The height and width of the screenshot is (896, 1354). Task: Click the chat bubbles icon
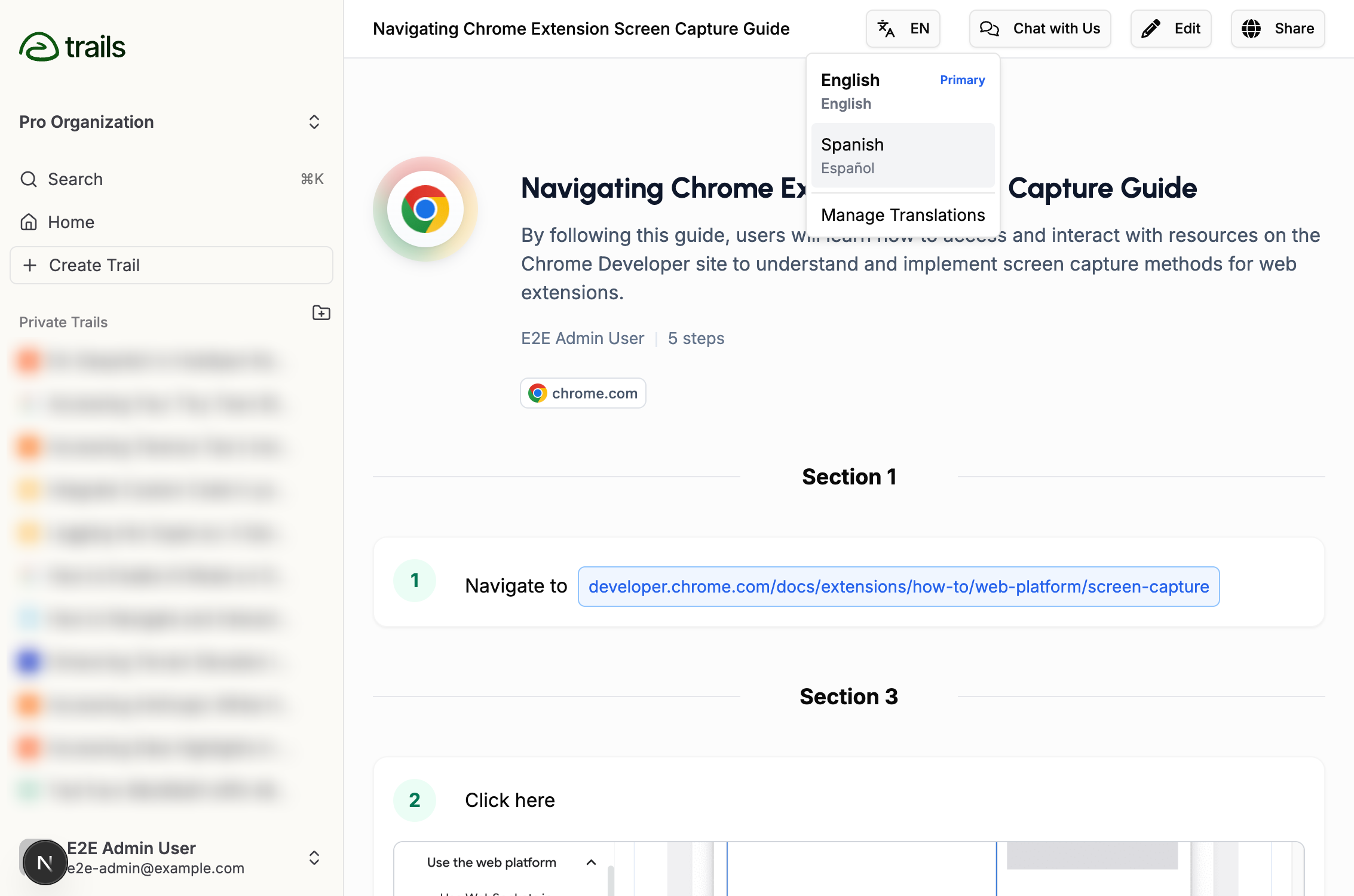990,29
